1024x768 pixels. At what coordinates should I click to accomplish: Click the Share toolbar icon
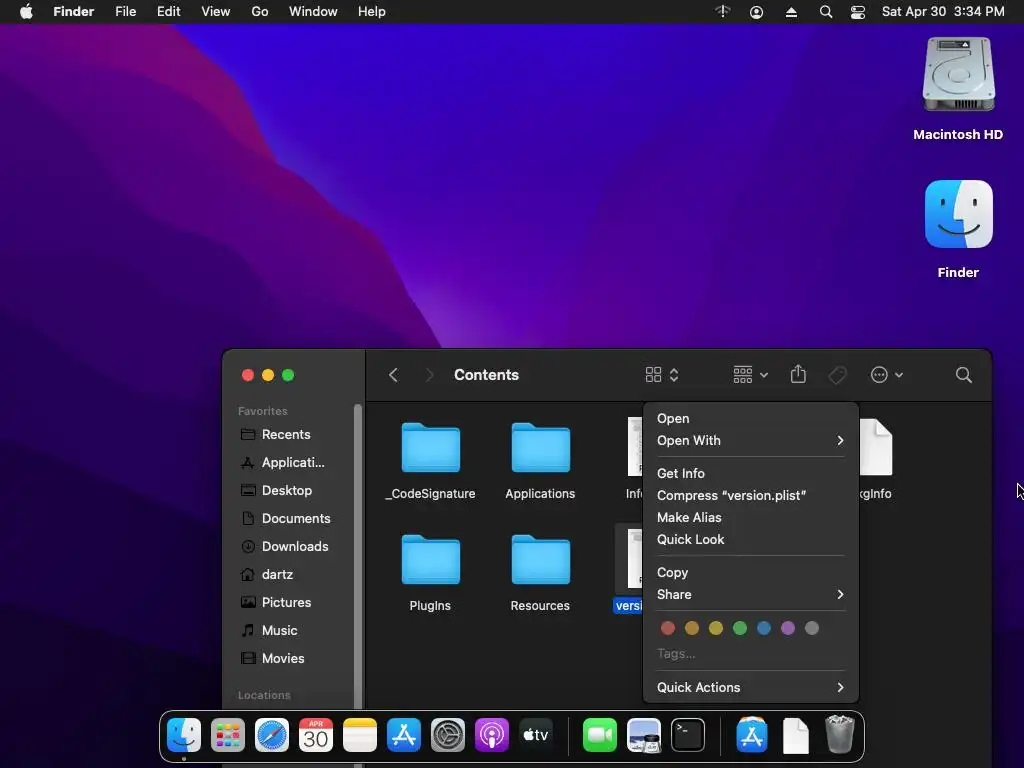(x=798, y=375)
